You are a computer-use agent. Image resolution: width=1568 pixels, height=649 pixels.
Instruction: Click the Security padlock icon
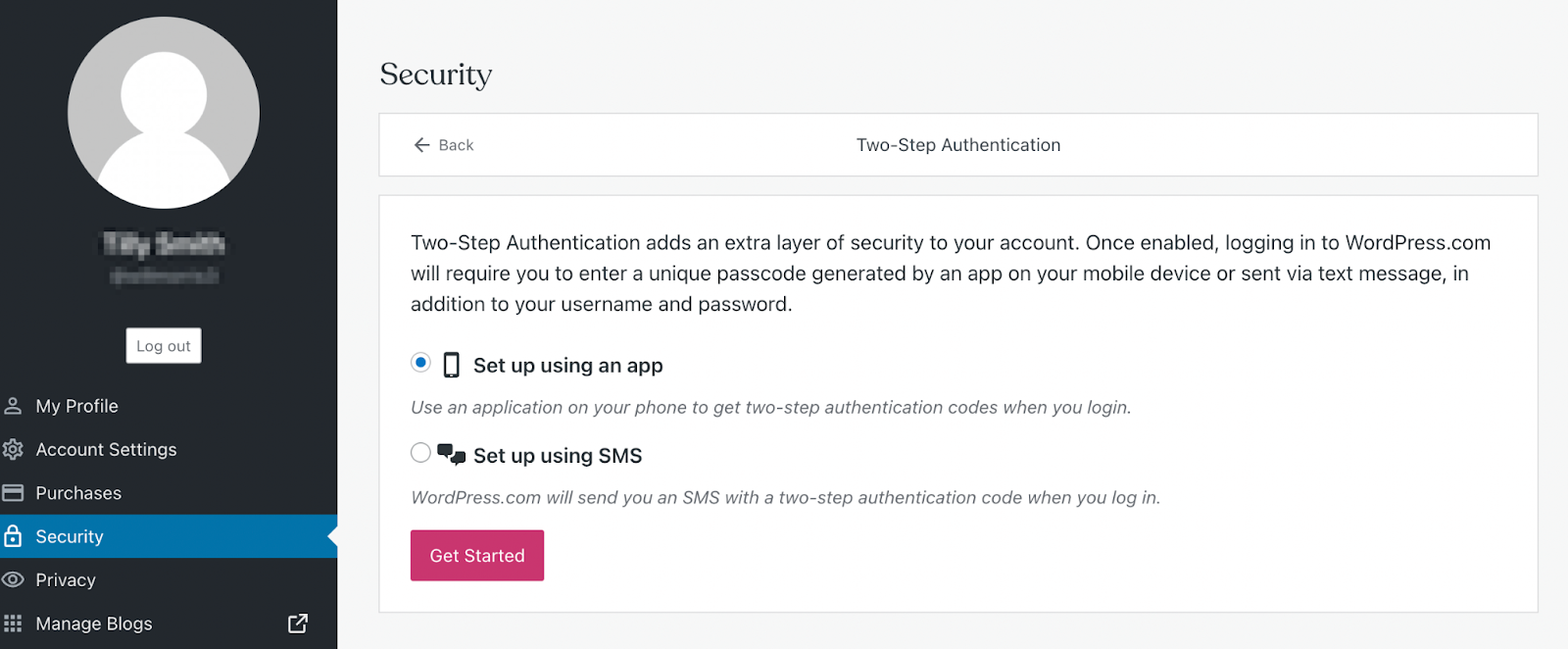(13, 536)
